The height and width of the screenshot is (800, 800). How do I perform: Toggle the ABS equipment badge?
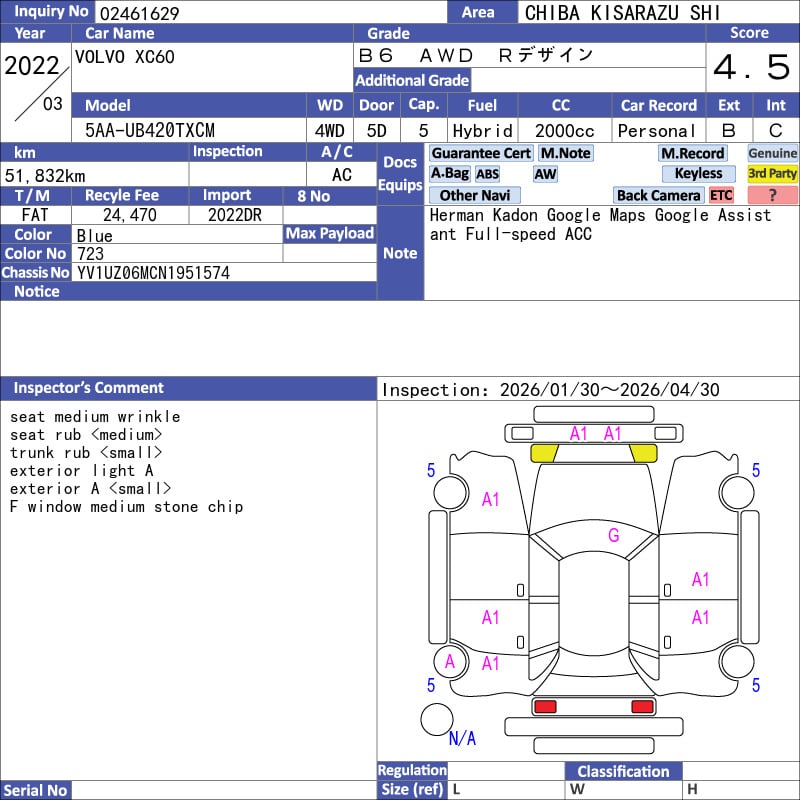point(487,174)
